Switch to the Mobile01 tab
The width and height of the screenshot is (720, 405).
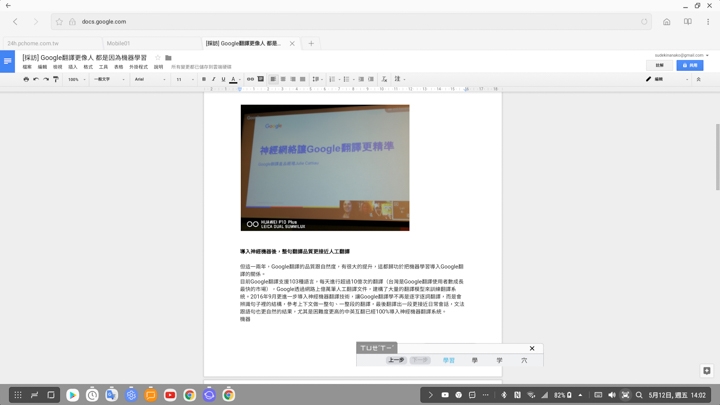pos(152,43)
